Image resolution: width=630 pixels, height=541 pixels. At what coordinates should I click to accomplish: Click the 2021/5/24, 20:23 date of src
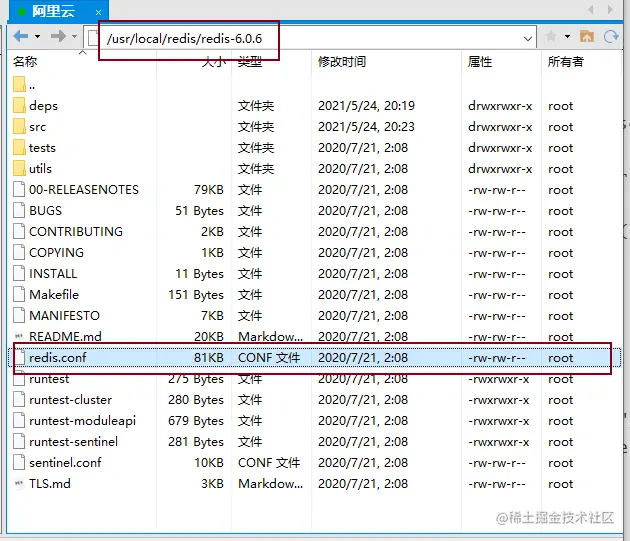coord(366,127)
